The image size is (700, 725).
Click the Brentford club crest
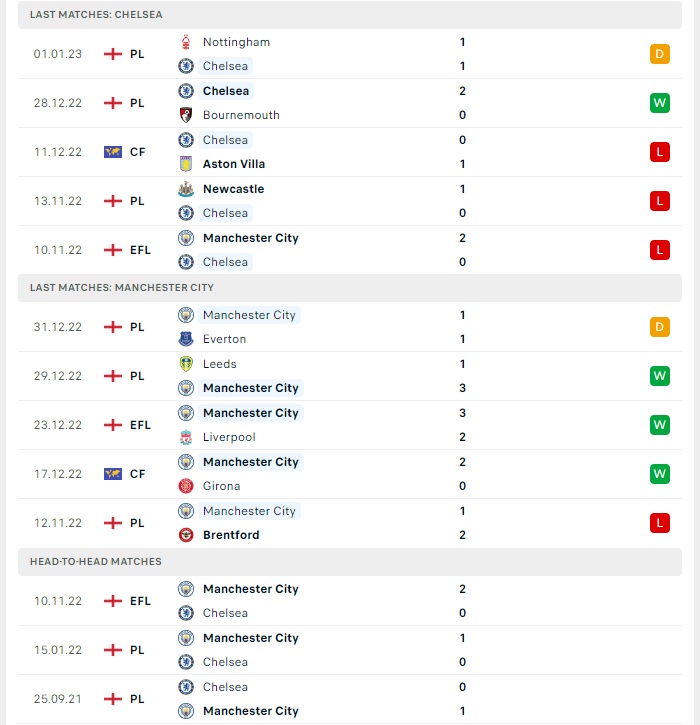click(186, 535)
